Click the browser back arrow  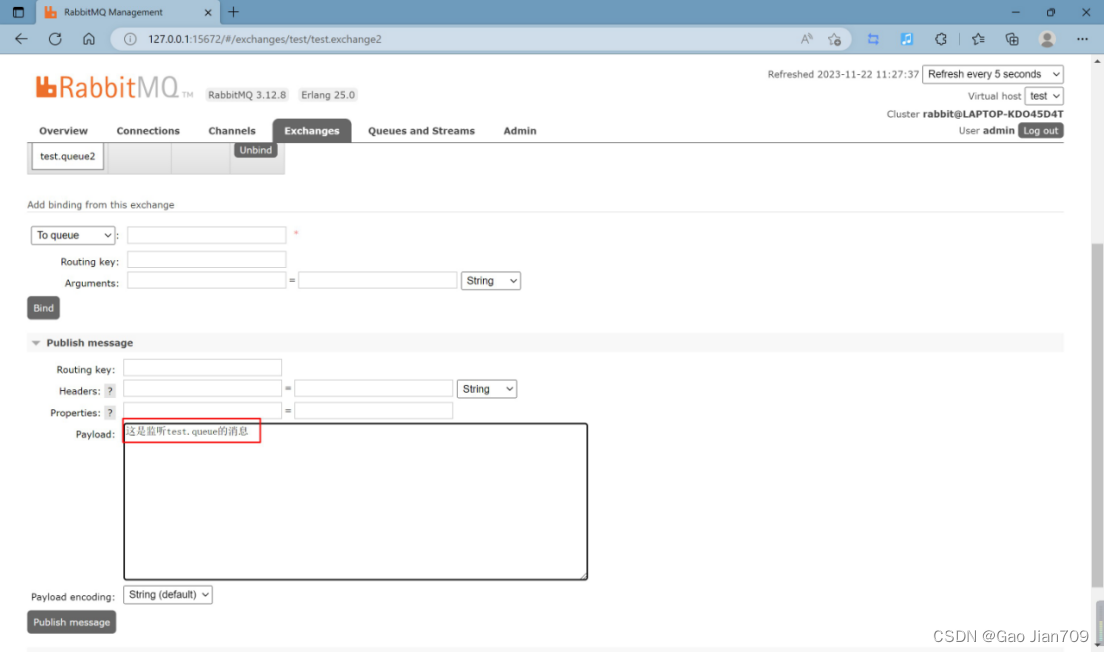(x=21, y=39)
